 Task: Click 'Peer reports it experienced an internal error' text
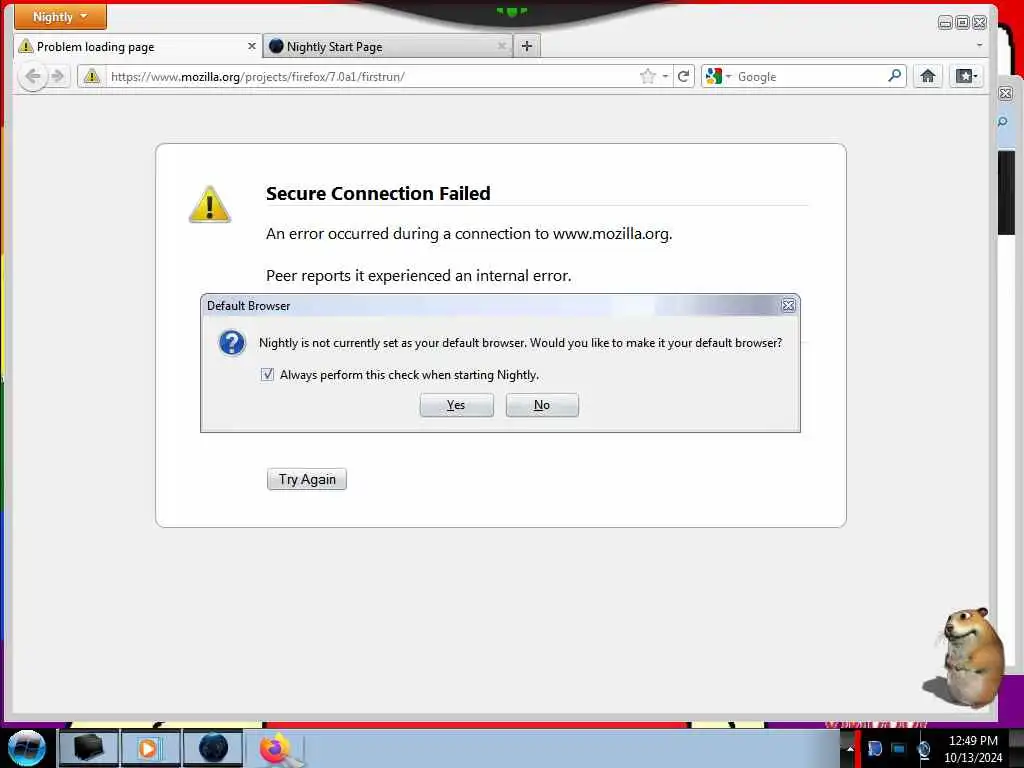[x=419, y=276]
